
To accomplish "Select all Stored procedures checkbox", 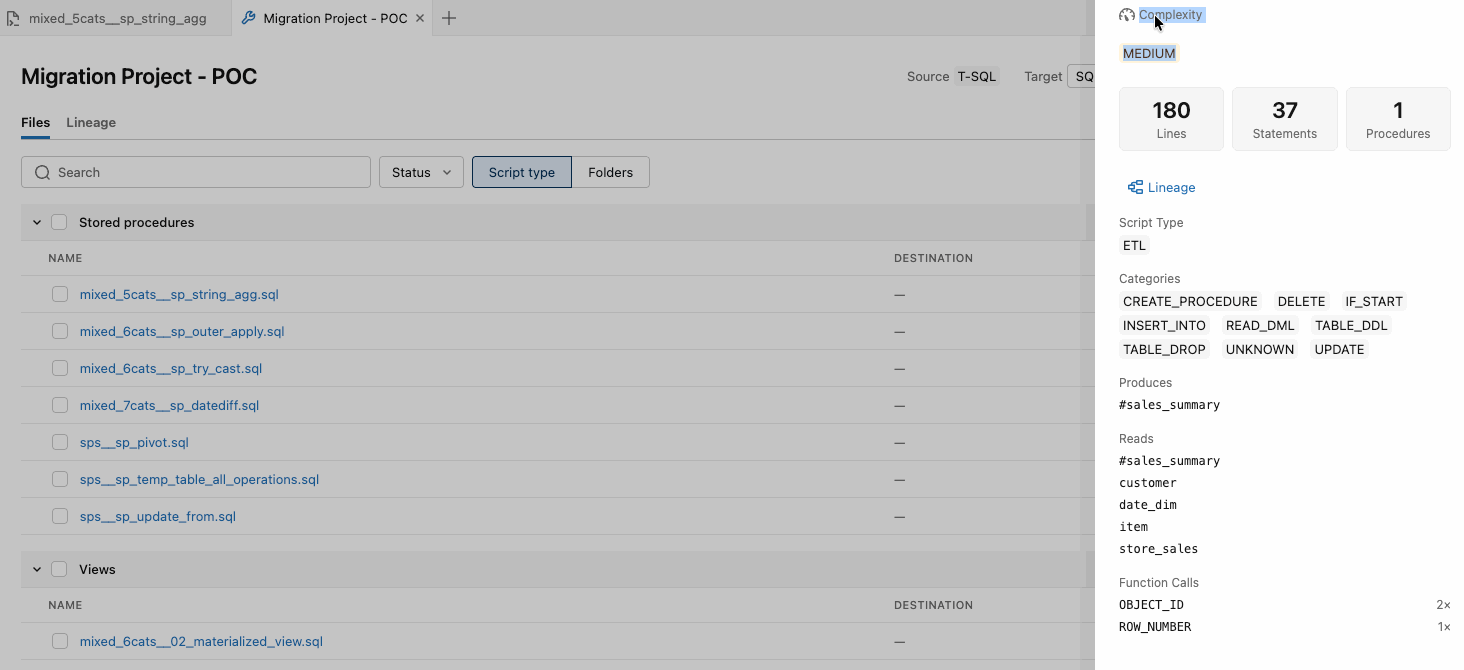I will [59, 222].
